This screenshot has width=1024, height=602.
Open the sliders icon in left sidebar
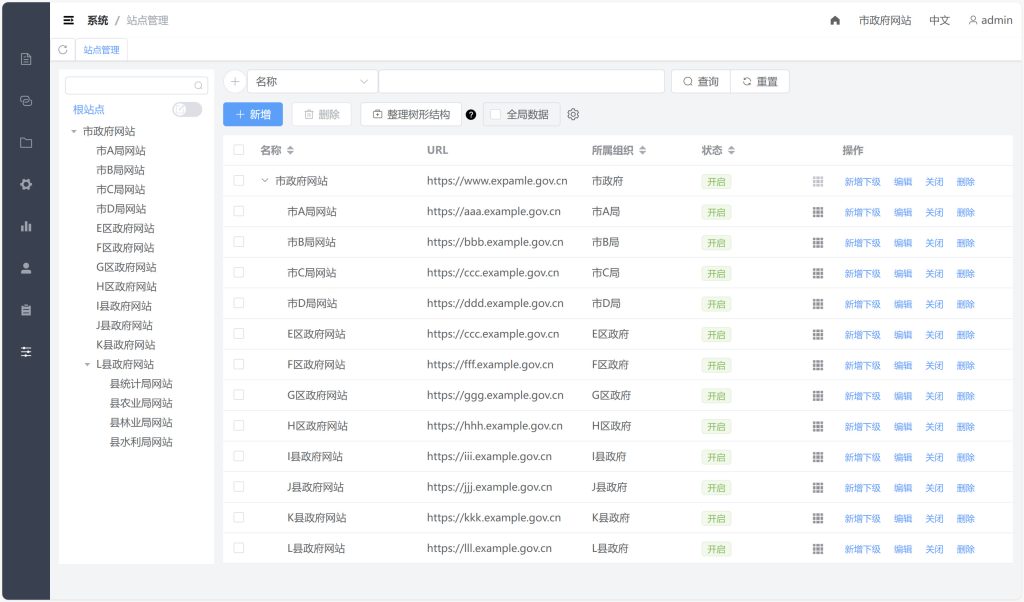click(26, 352)
